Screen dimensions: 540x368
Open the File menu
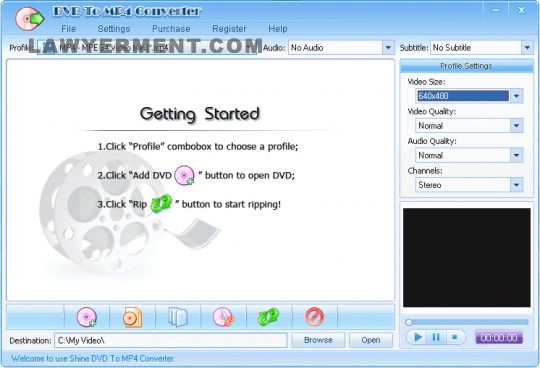68,29
